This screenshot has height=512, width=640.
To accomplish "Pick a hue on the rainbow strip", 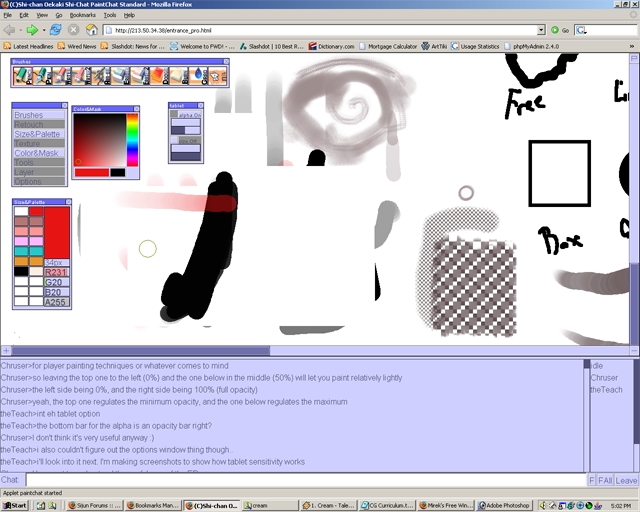I will (x=132, y=140).
